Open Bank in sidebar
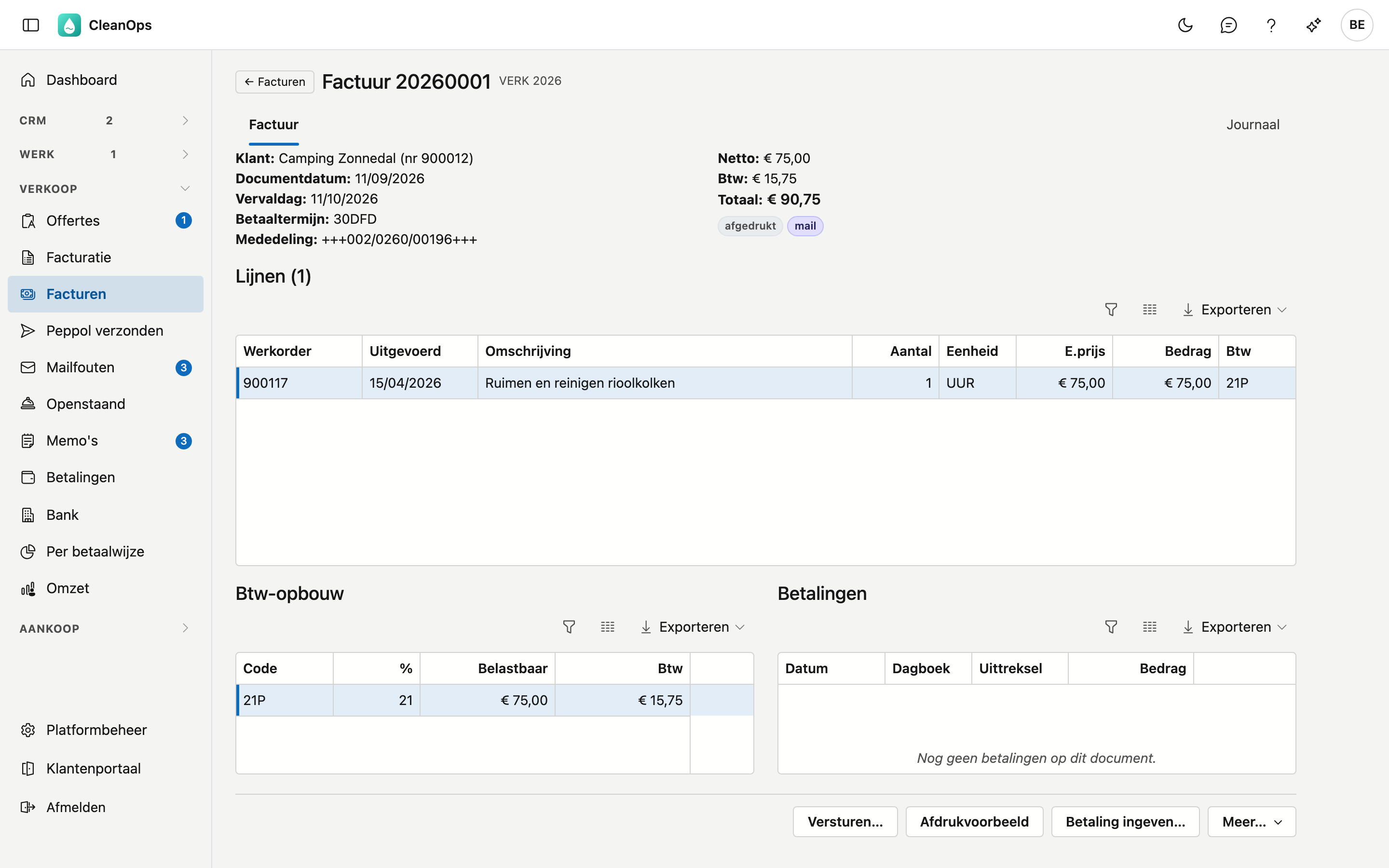 106,515
